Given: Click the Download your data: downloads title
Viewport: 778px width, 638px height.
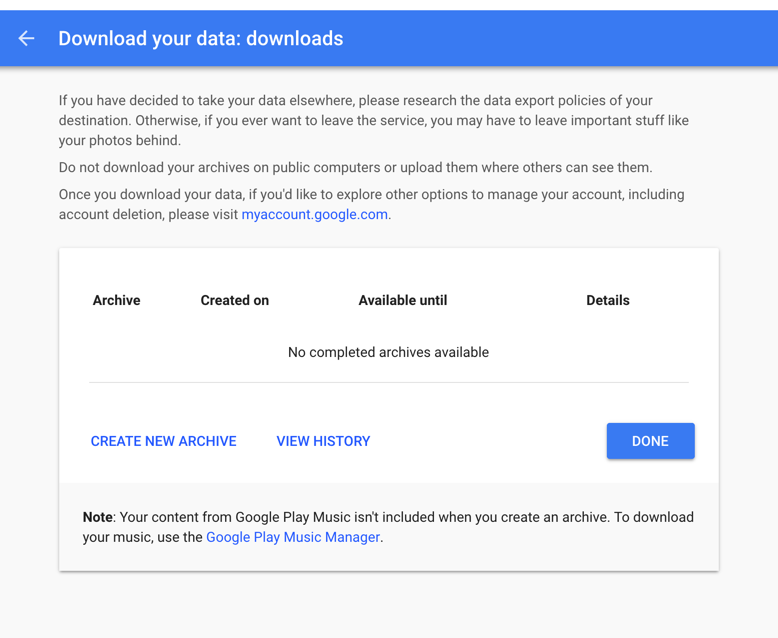Looking at the screenshot, I should (201, 39).
